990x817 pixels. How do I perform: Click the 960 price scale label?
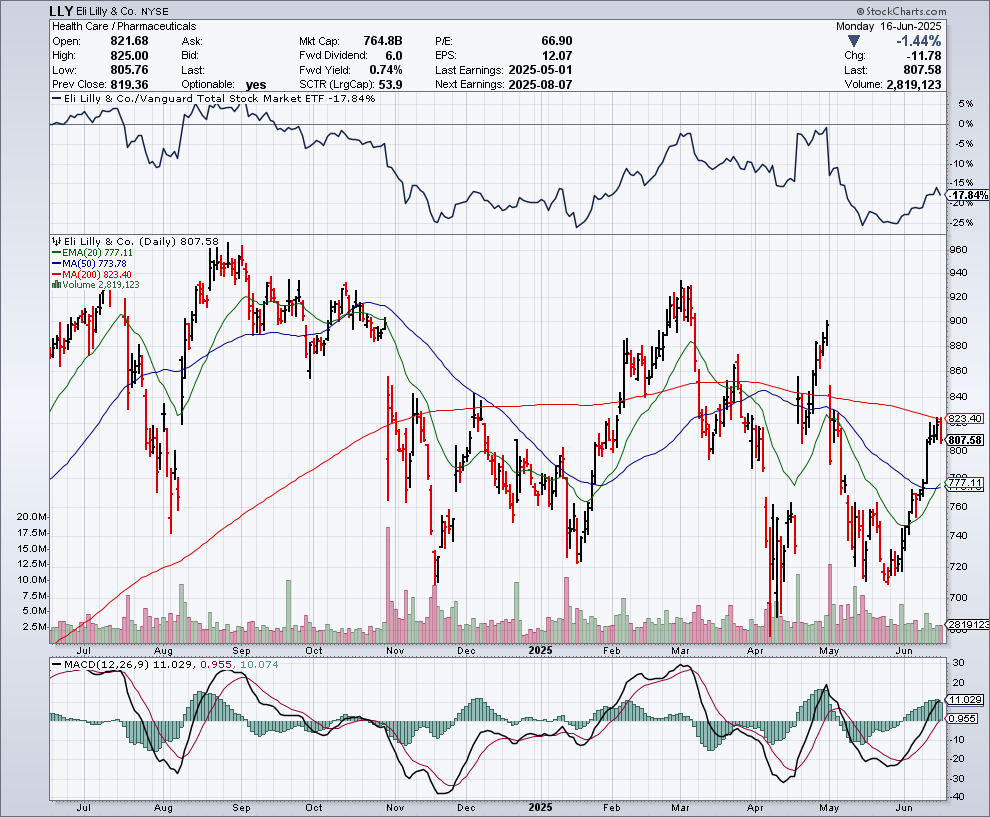click(958, 250)
